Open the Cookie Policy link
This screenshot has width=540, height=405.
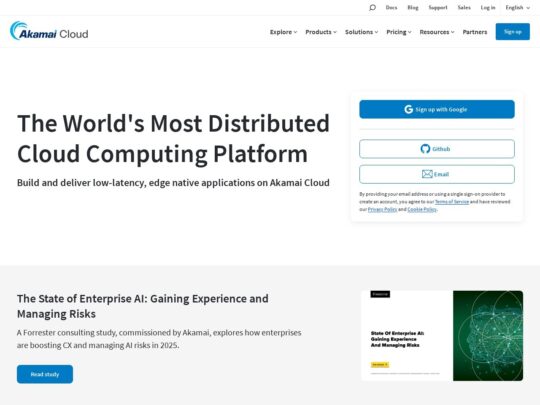pos(422,209)
